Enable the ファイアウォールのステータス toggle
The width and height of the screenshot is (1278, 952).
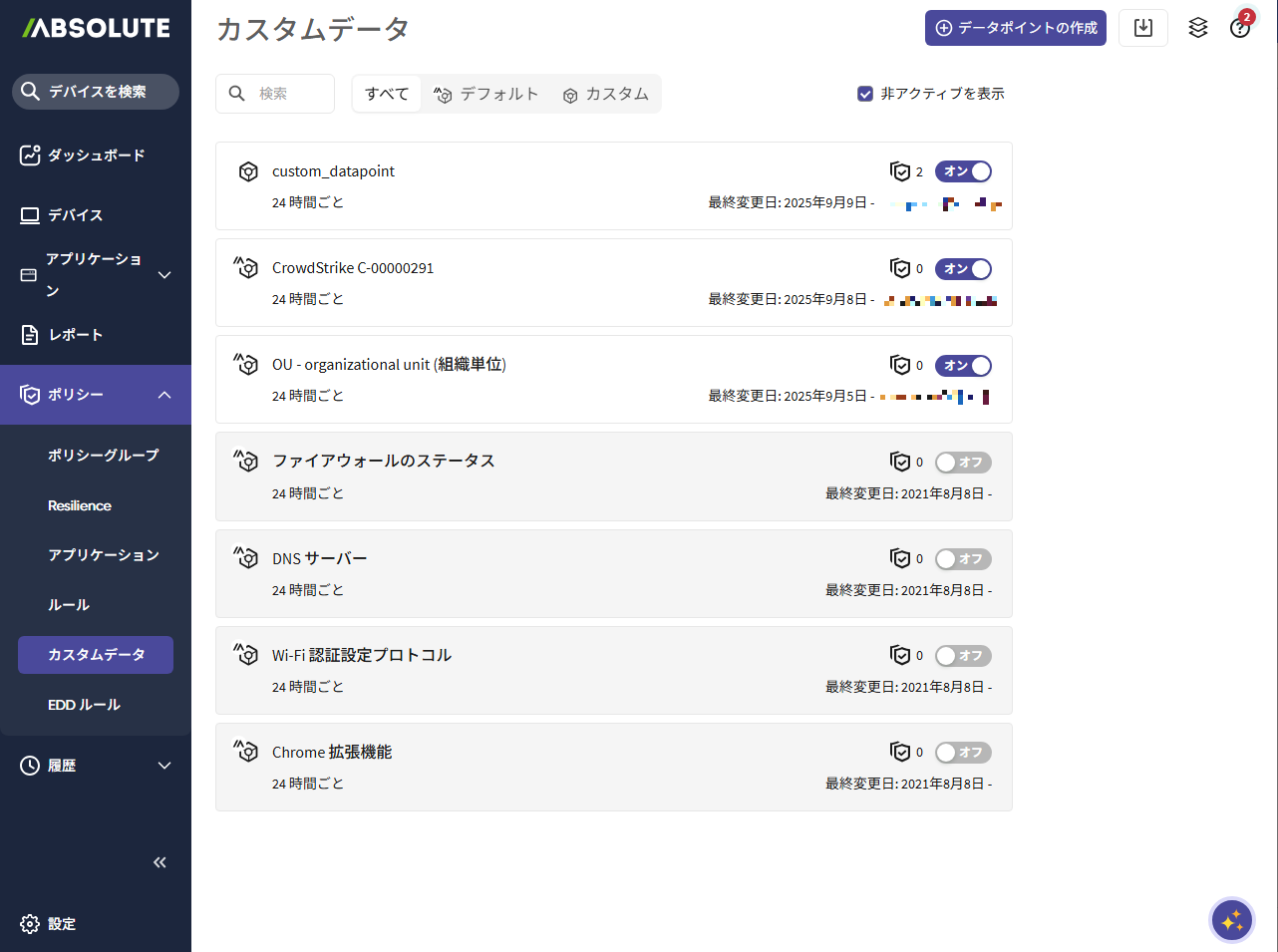coord(963,462)
